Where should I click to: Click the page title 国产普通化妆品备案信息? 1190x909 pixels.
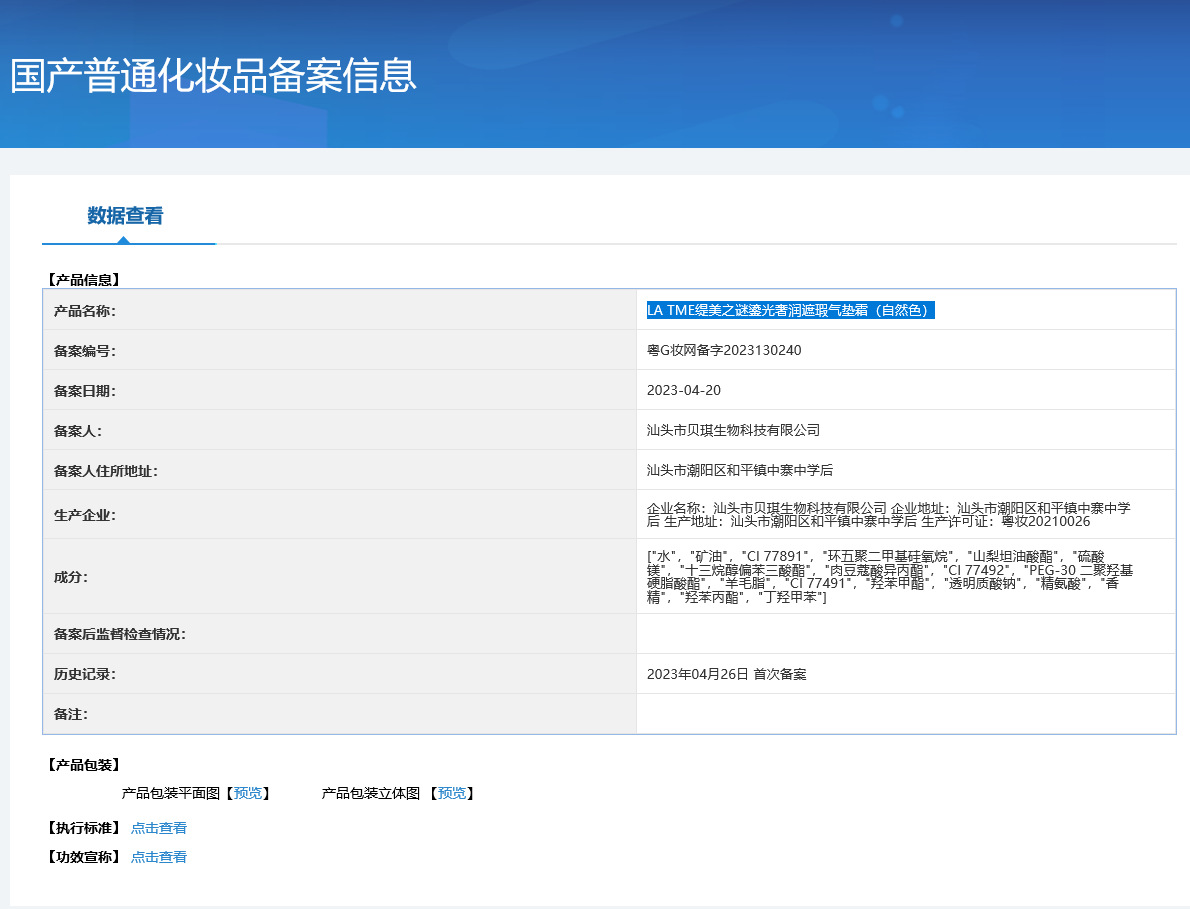coord(213,77)
